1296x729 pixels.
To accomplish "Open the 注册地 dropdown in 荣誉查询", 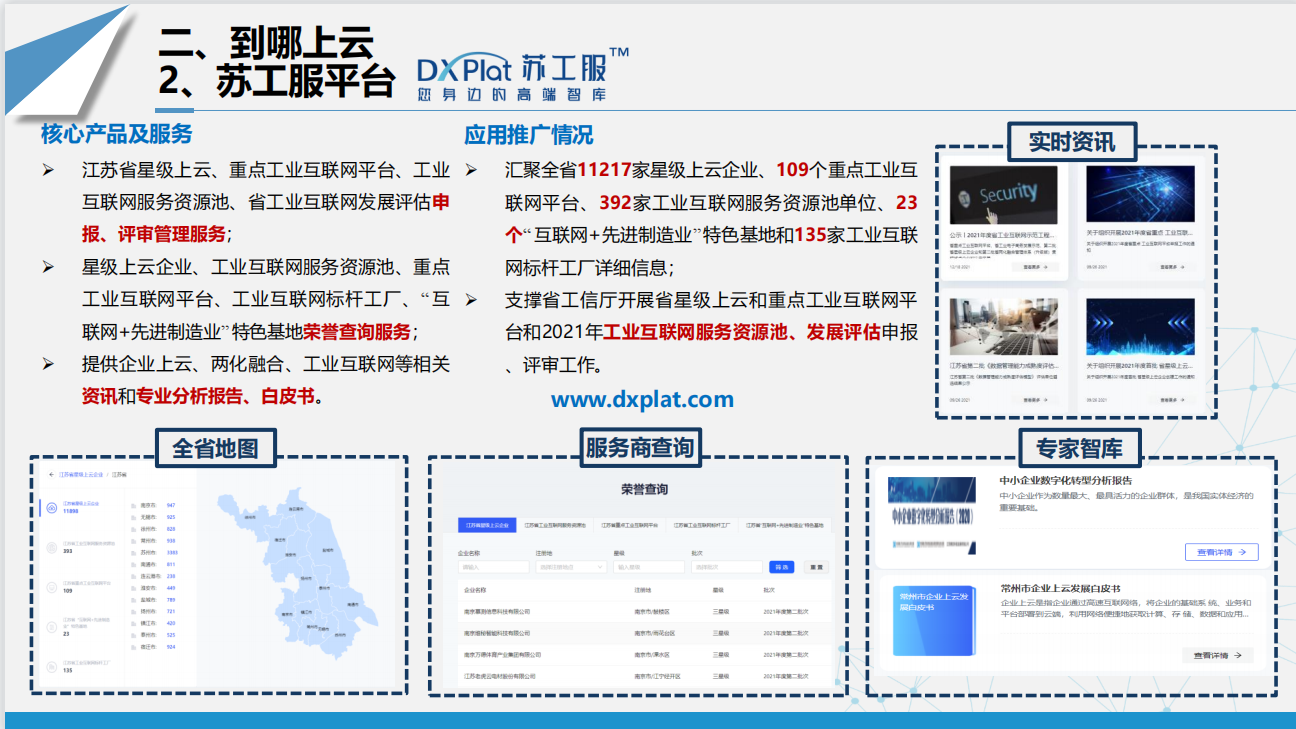I will [x=571, y=567].
